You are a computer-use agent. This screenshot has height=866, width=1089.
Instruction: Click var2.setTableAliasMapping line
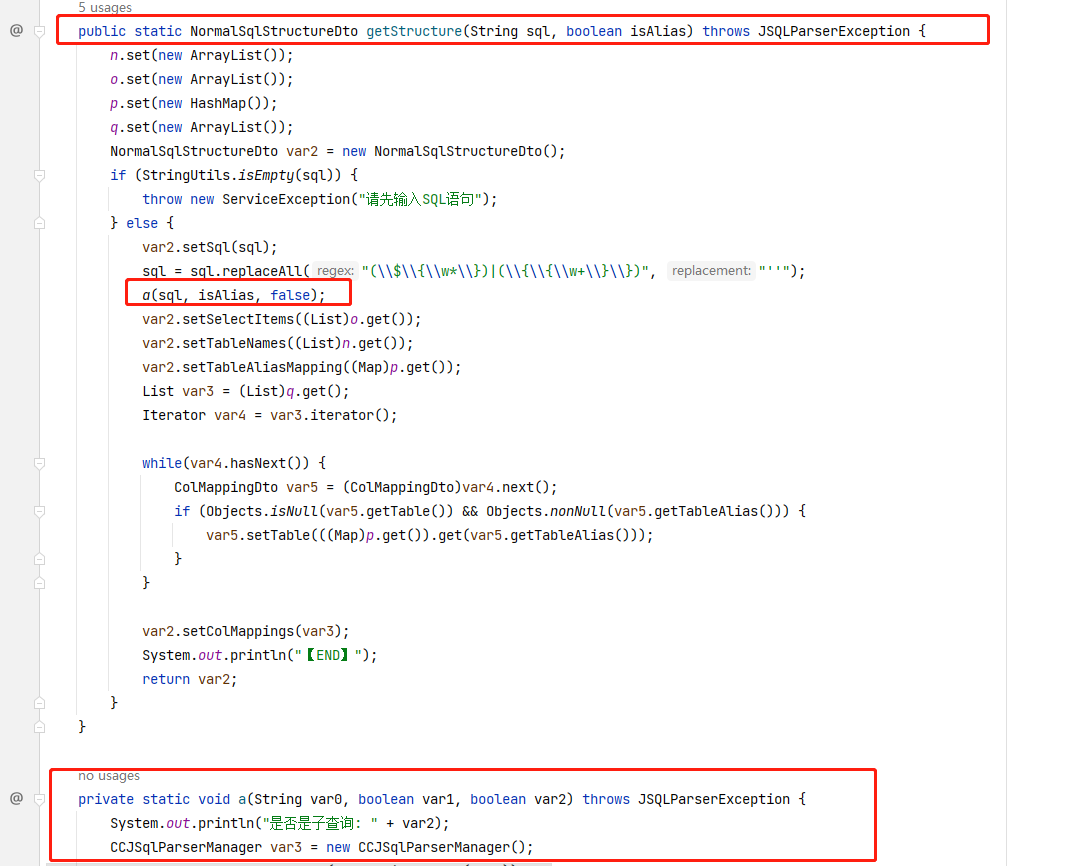point(301,367)
